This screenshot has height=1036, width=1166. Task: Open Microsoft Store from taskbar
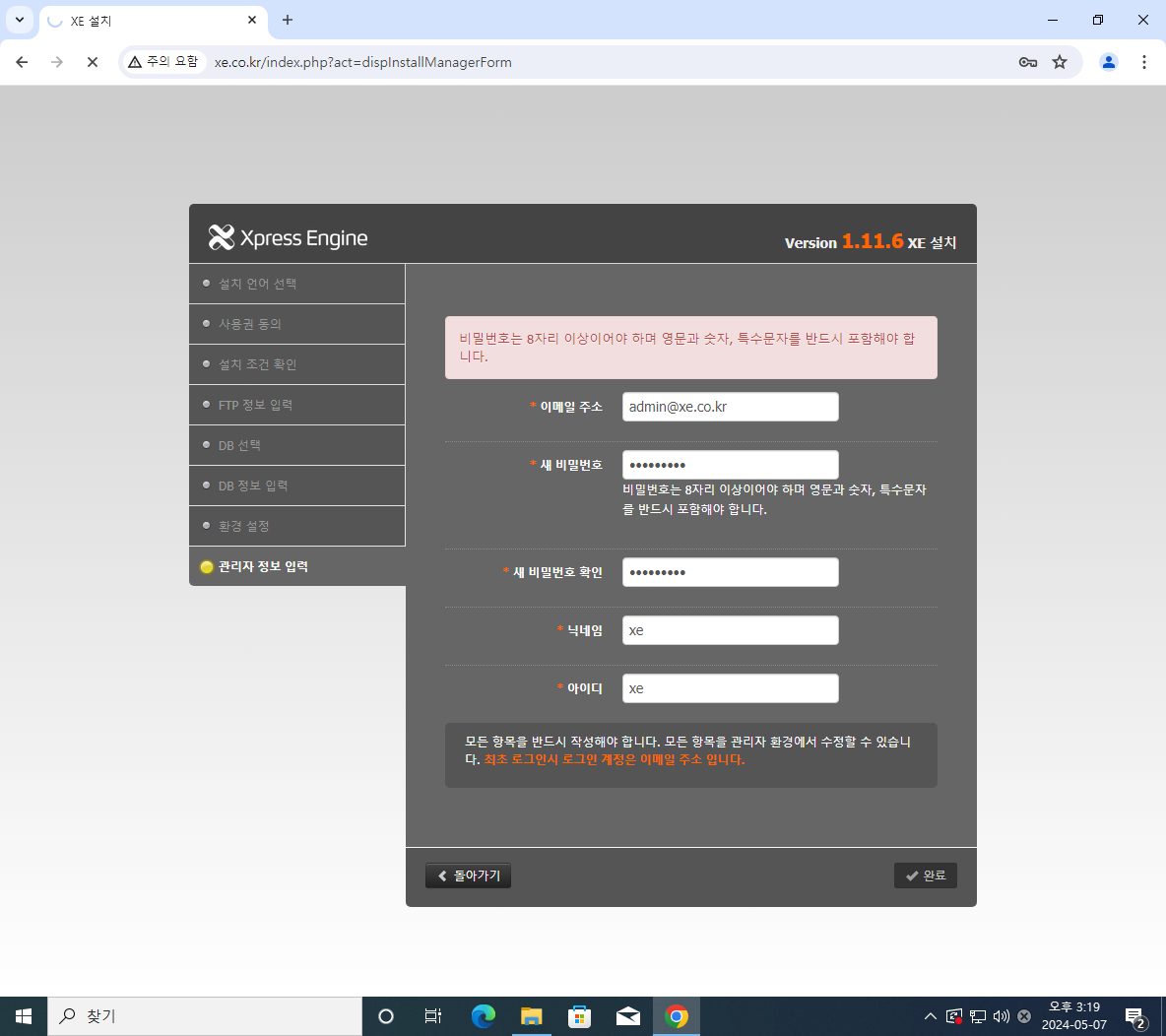click(579, 1016)
